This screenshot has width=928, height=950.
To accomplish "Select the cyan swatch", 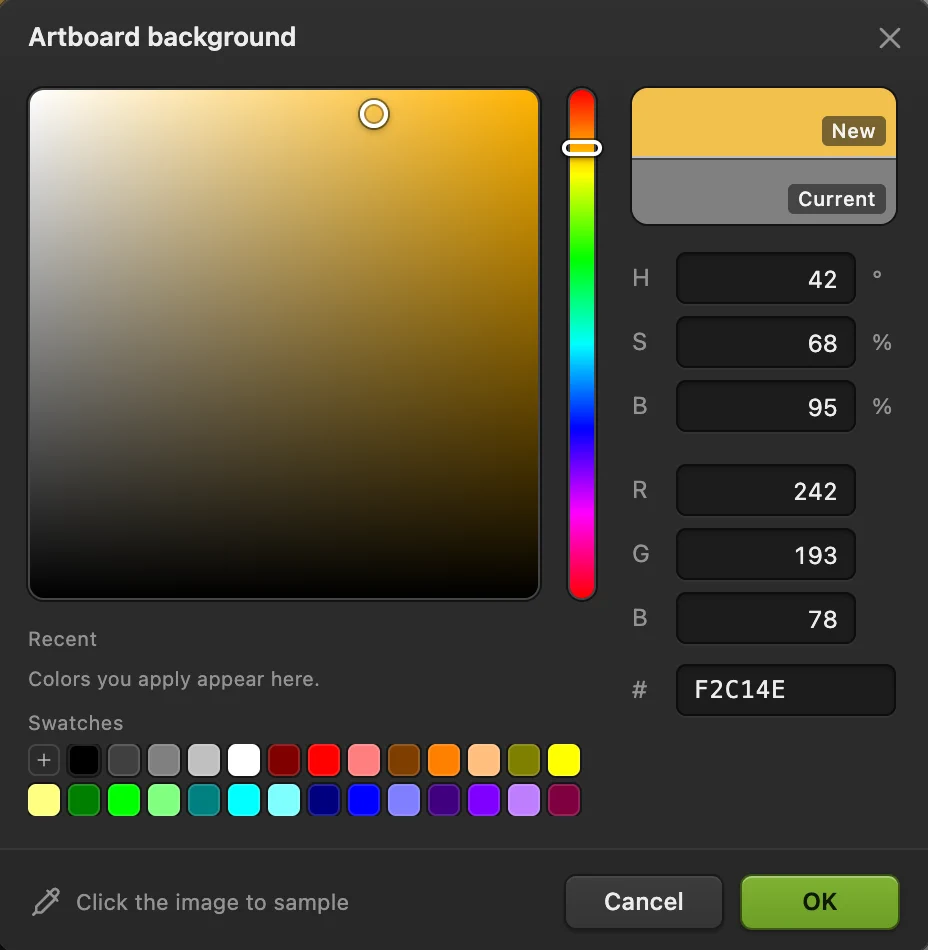I will [244, 800].
